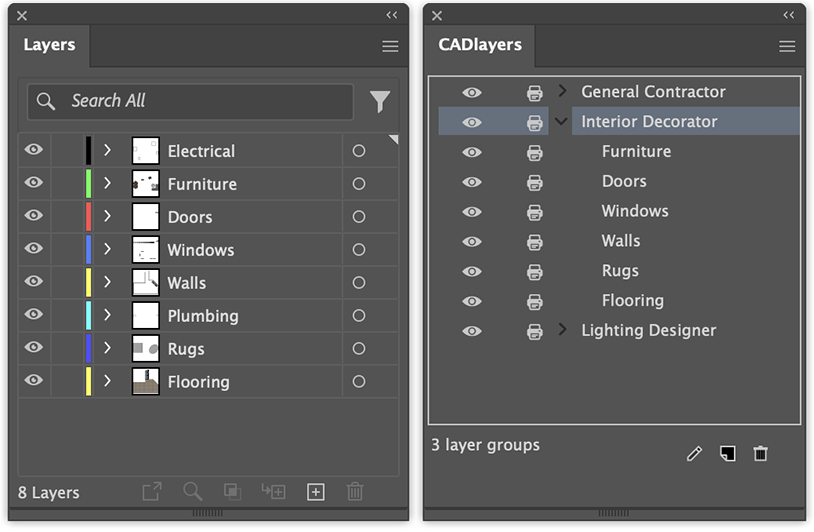This screenshot has width=814, height=532.
Task: Toggle visibility of the Plumbing layer
Action: click(x=34, y=315)
